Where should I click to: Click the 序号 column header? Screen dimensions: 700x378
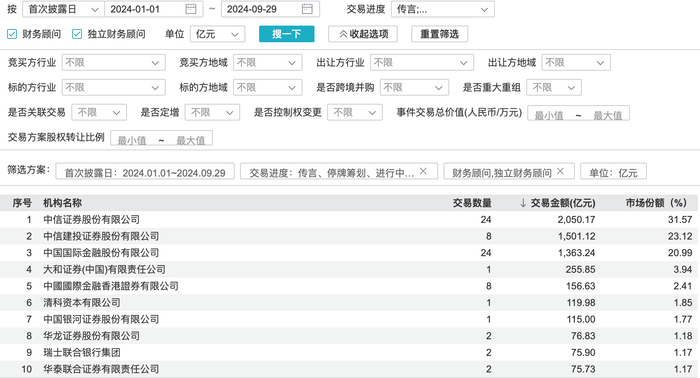22,203
